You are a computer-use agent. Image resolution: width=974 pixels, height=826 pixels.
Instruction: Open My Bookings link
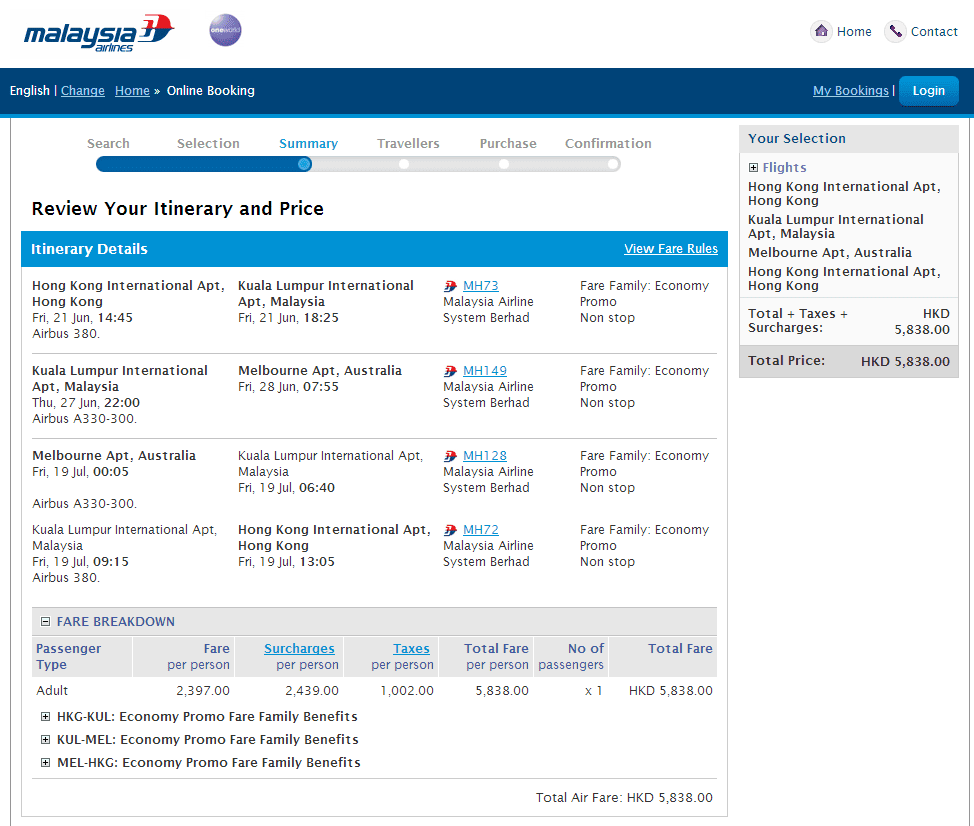click(x=850, y=91)
